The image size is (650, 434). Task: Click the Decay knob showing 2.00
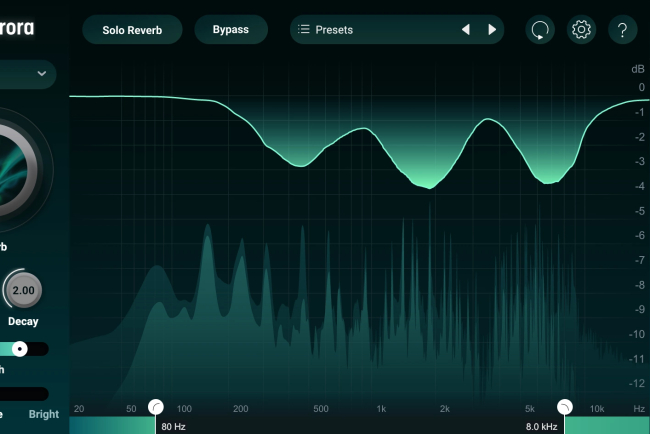coord(23,290)
